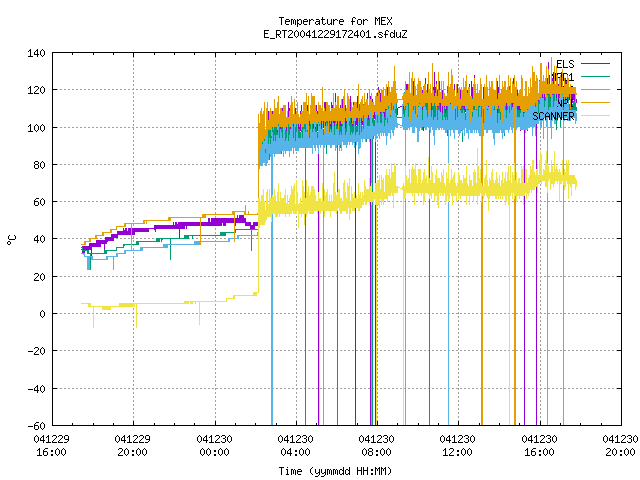
Task: Click the x-axis label 041230 04:00
Action: 296,446
